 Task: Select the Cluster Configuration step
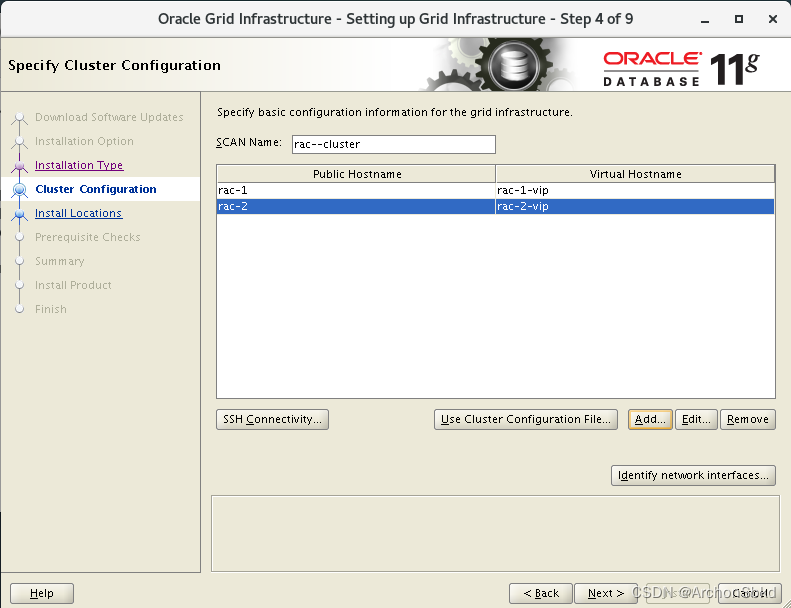96,189
